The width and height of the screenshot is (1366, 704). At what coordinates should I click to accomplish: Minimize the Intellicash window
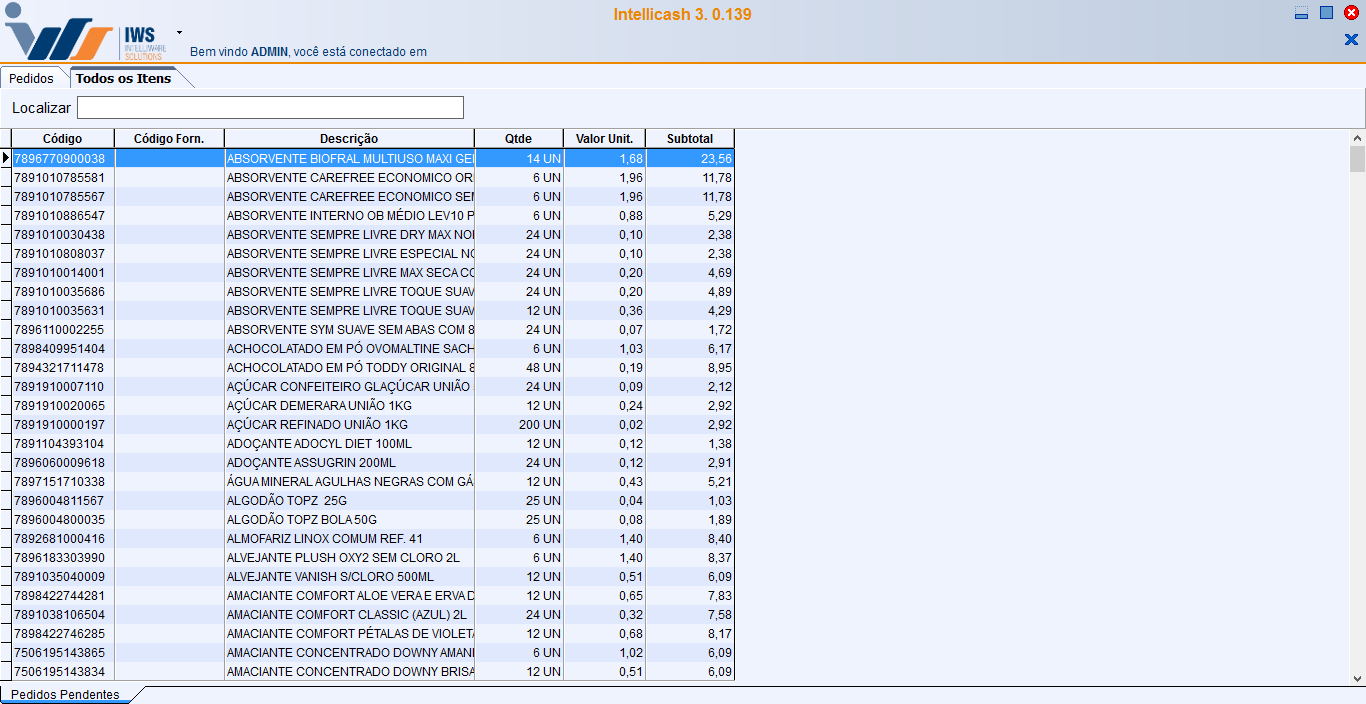pos(1301,13)
